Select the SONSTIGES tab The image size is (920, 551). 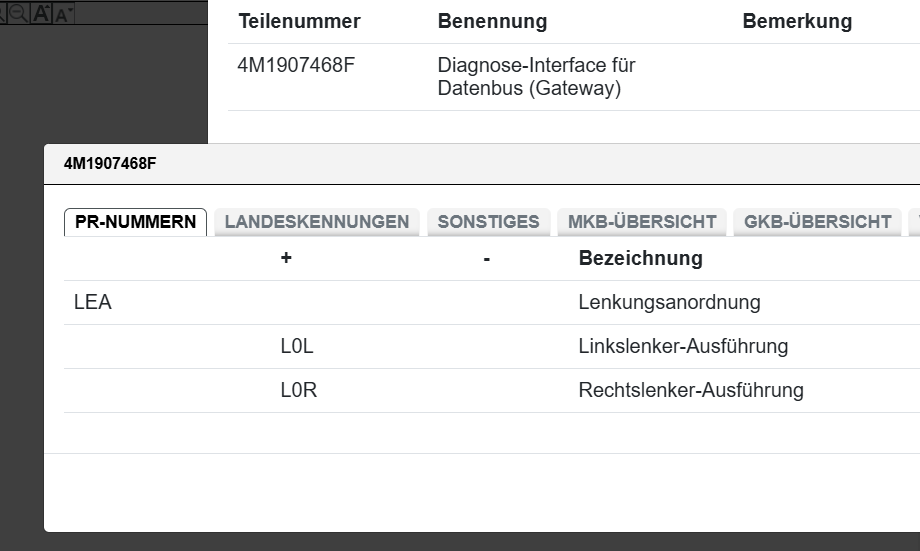pyautogui.click(x=488, y=222)
